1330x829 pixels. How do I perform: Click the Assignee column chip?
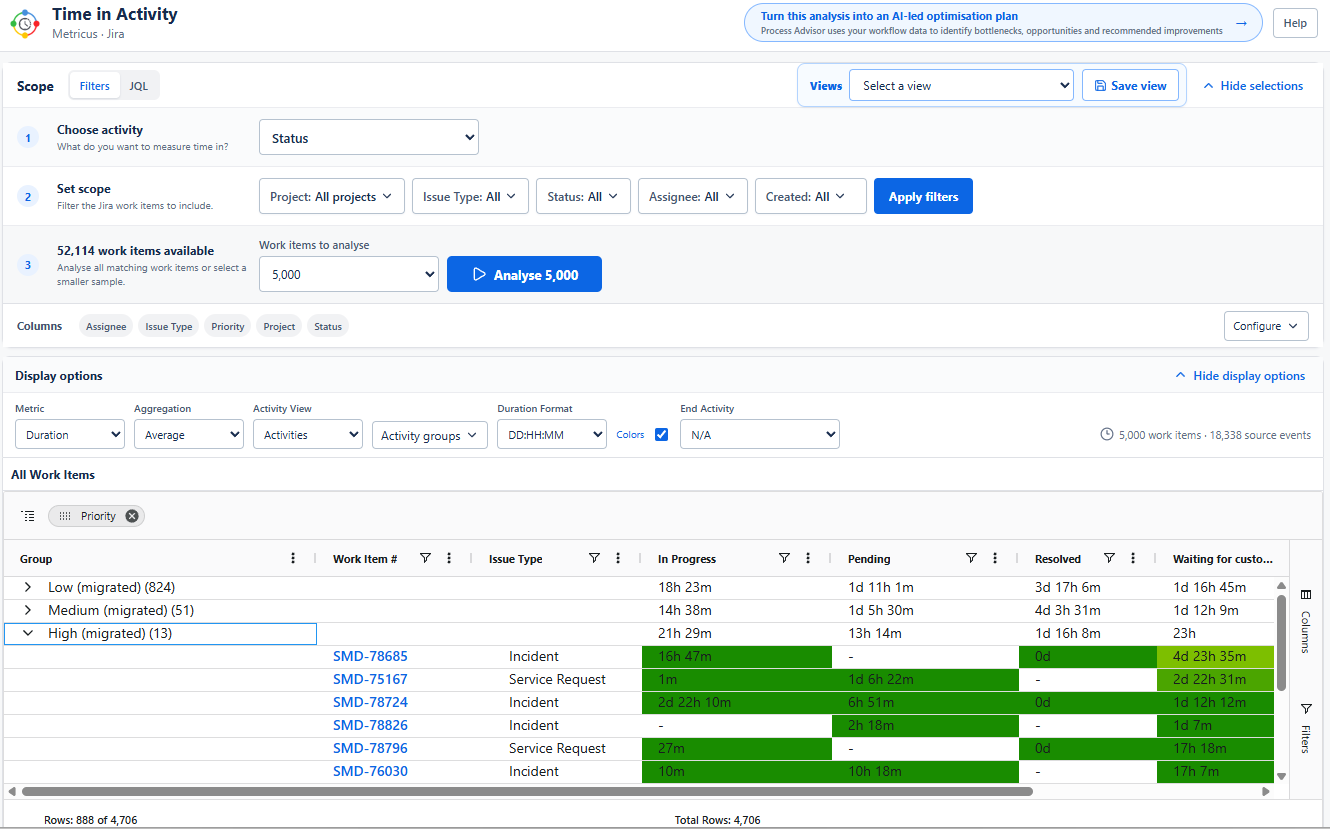(106, 326)
